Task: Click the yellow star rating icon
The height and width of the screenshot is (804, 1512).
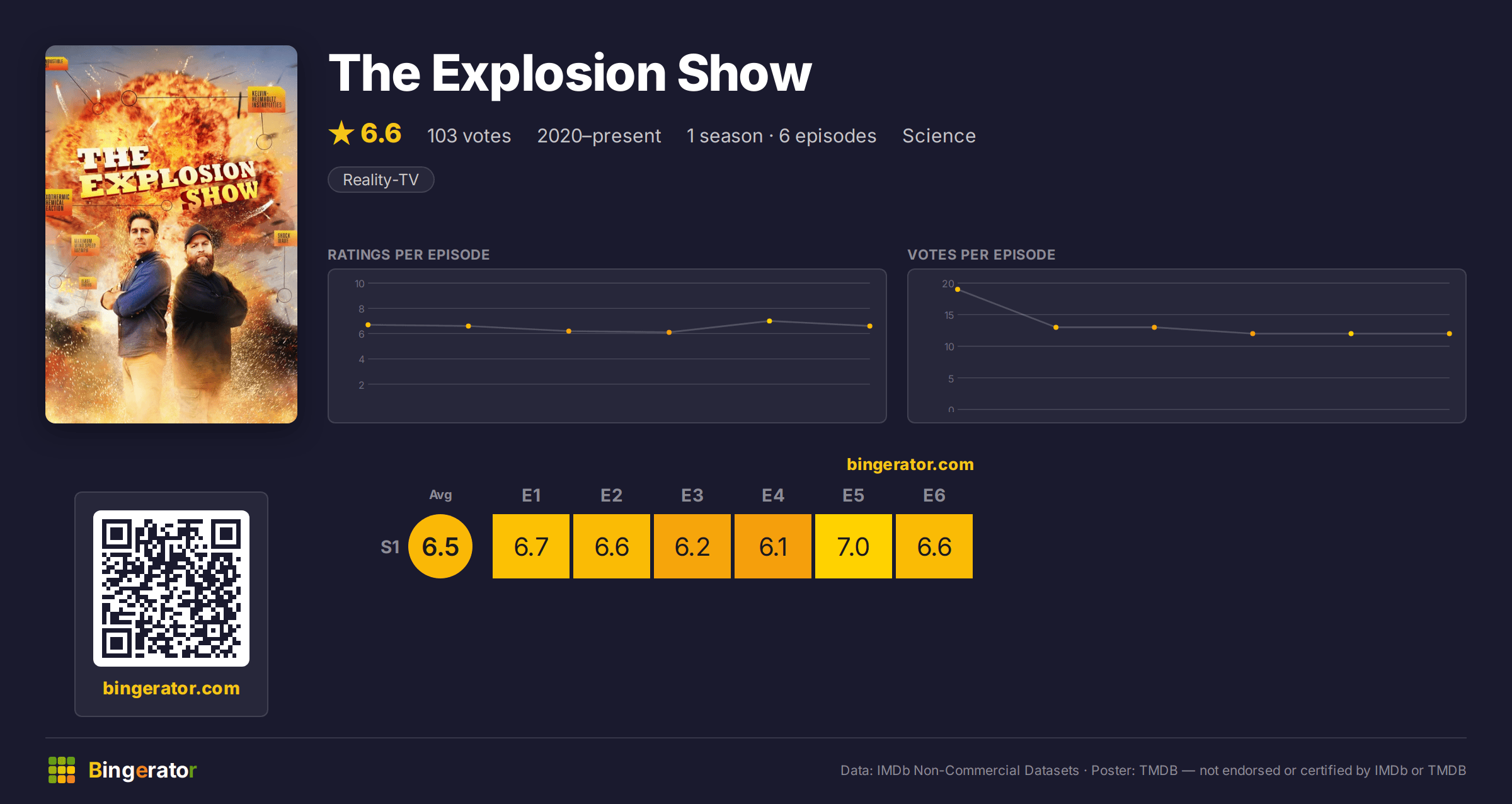Action: (x=341, y=134)
